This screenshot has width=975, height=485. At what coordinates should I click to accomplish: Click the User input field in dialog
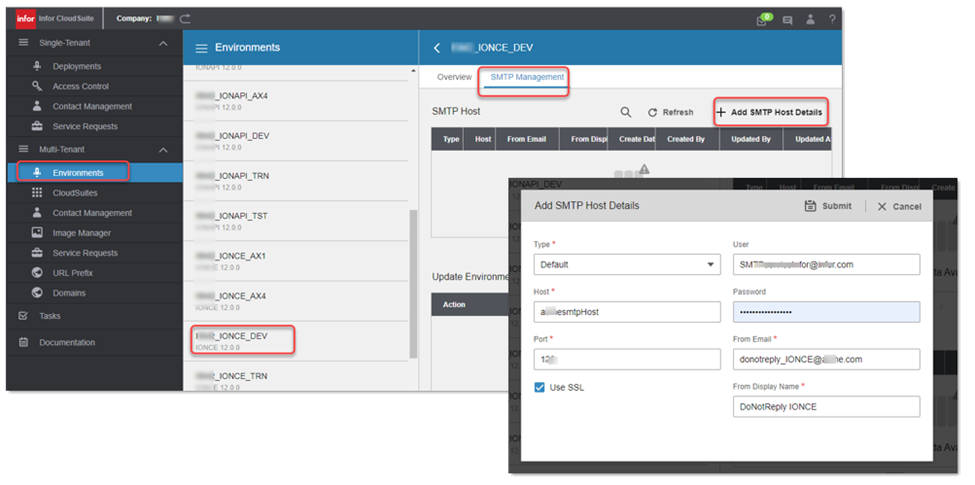(x=826, y=264)
